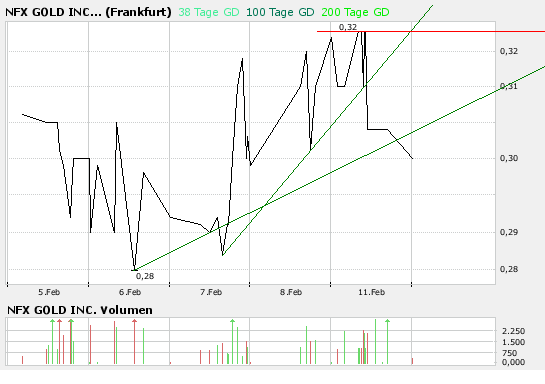The image size is (545, 384).
Task: Click the 0,31 price axis label
Action: [509, 86]
